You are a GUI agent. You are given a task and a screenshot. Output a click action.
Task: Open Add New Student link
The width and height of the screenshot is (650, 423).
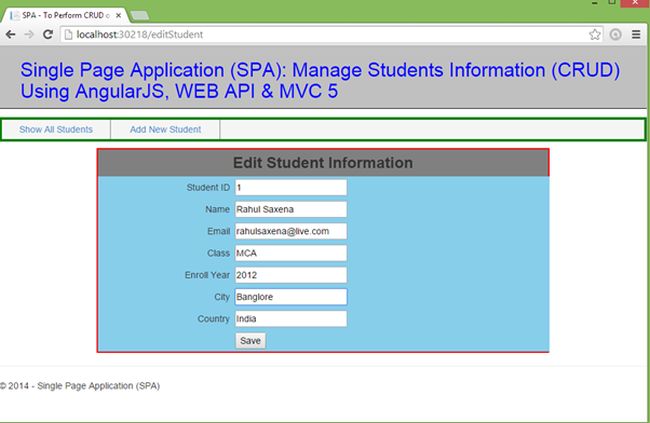click(x=165, y=129)
